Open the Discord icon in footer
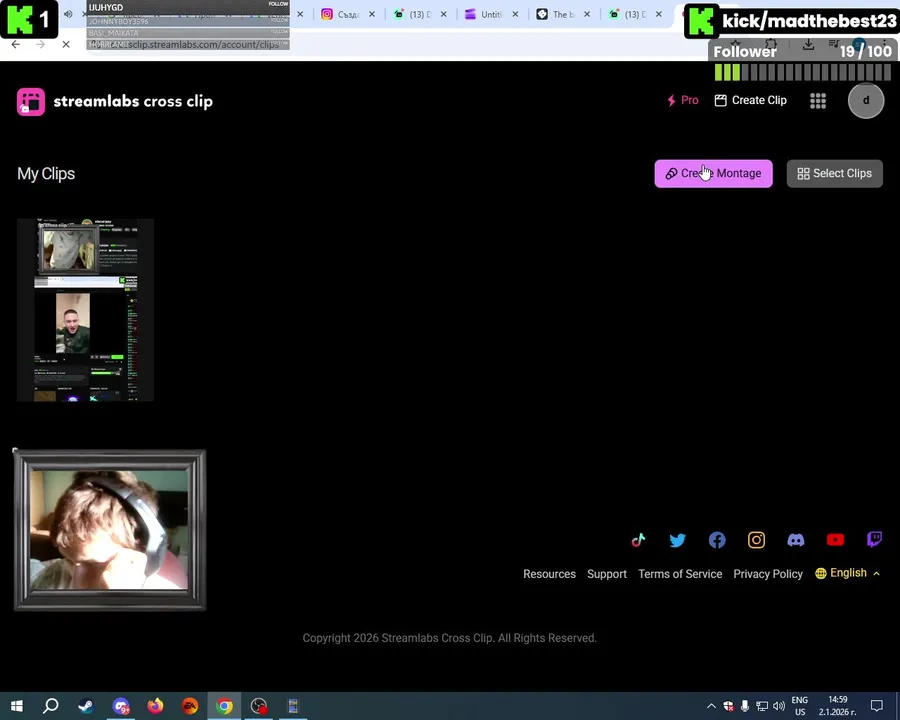This screenshot has width=900, height=720. click(796, 540)
